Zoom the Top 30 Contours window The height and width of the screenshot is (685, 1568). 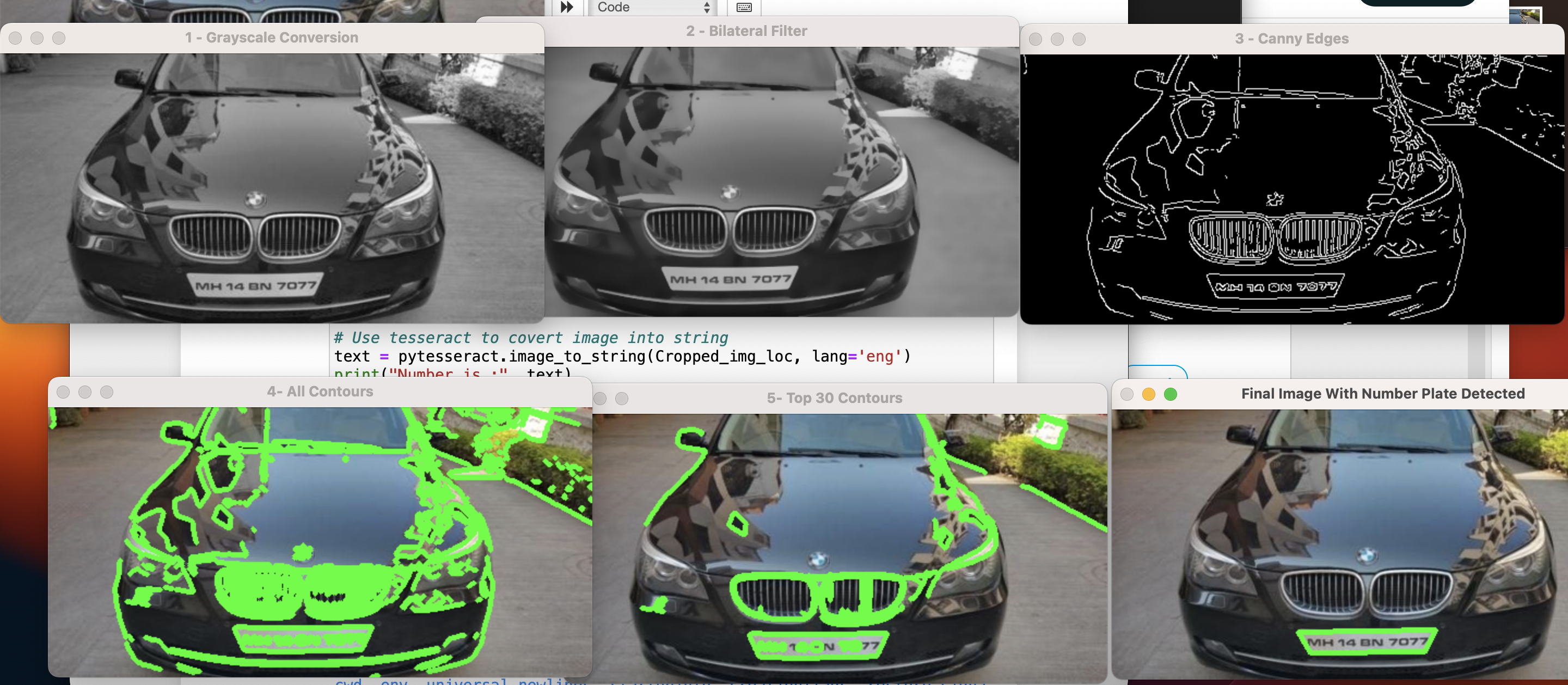click(x=622, y=399)
